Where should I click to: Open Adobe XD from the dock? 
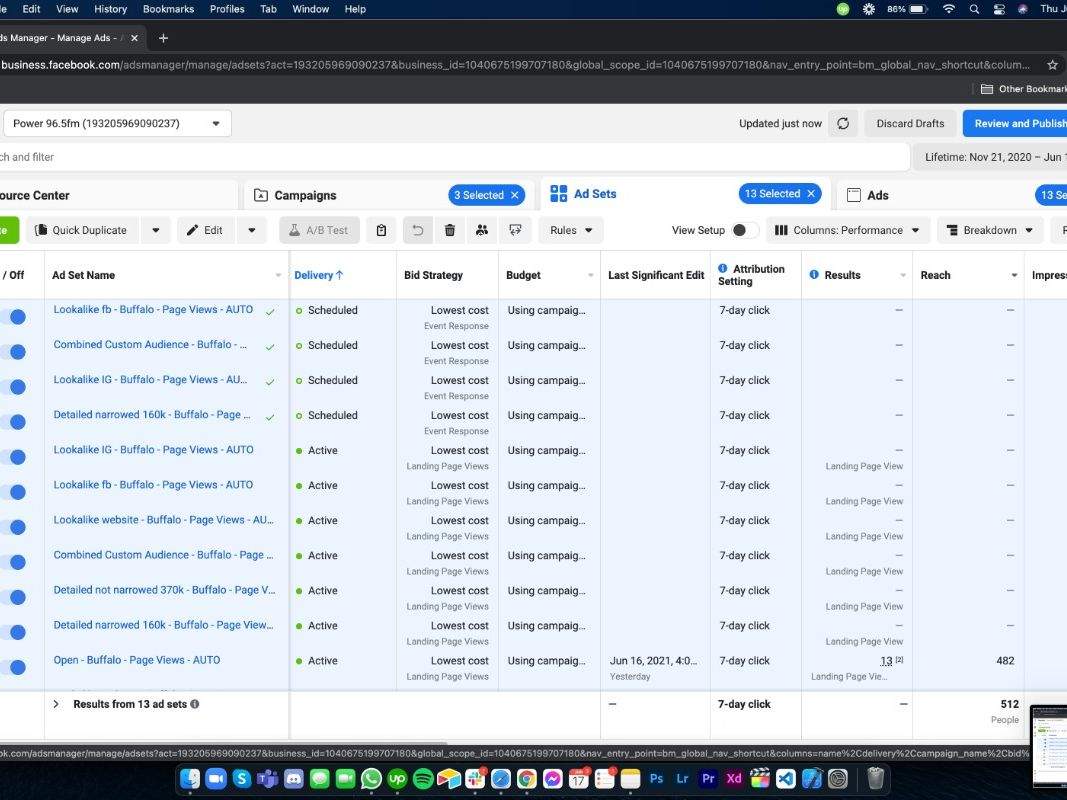point(734,778)
